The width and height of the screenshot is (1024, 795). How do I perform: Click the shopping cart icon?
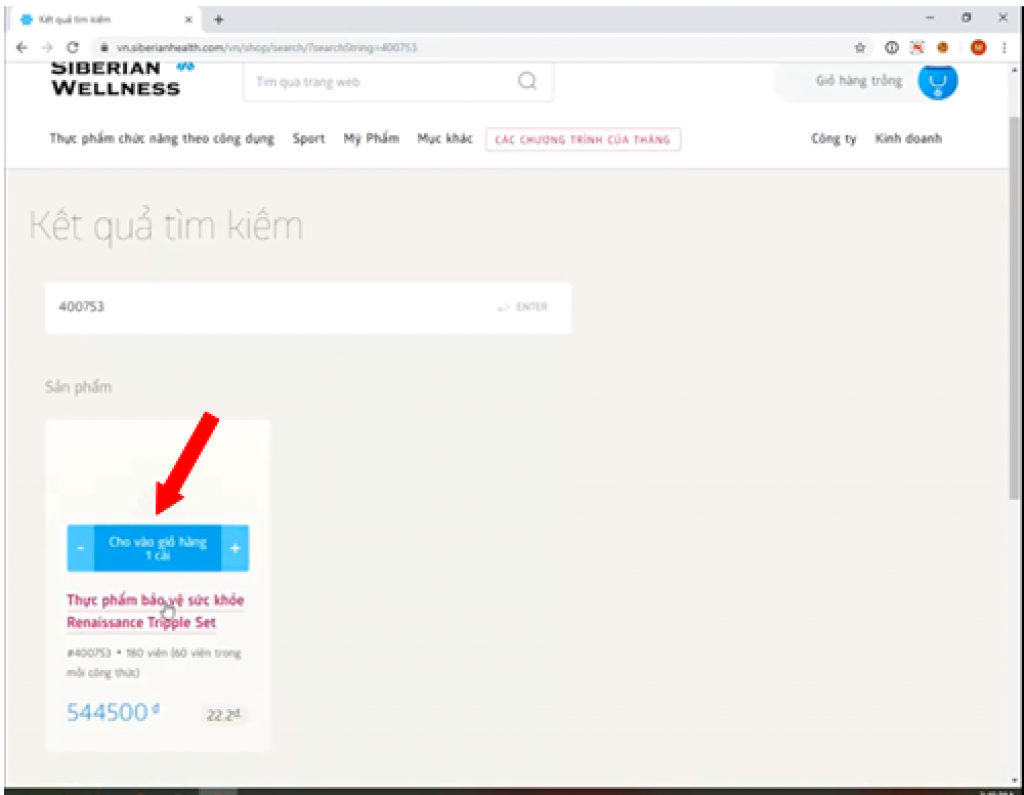click(x=937, y=81)
